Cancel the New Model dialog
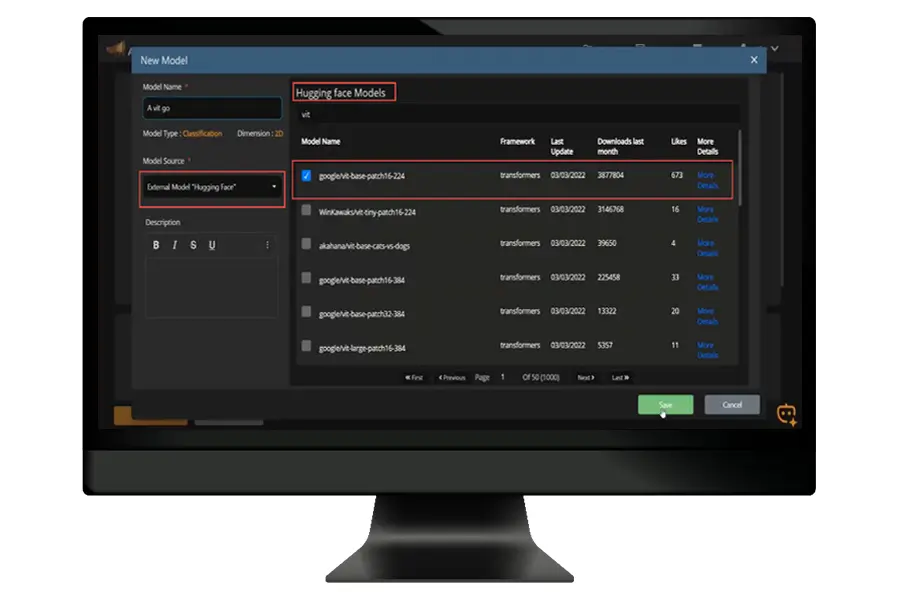Image resolution: width=900 pixels, height=600 pixels. (x=732, y=405)
